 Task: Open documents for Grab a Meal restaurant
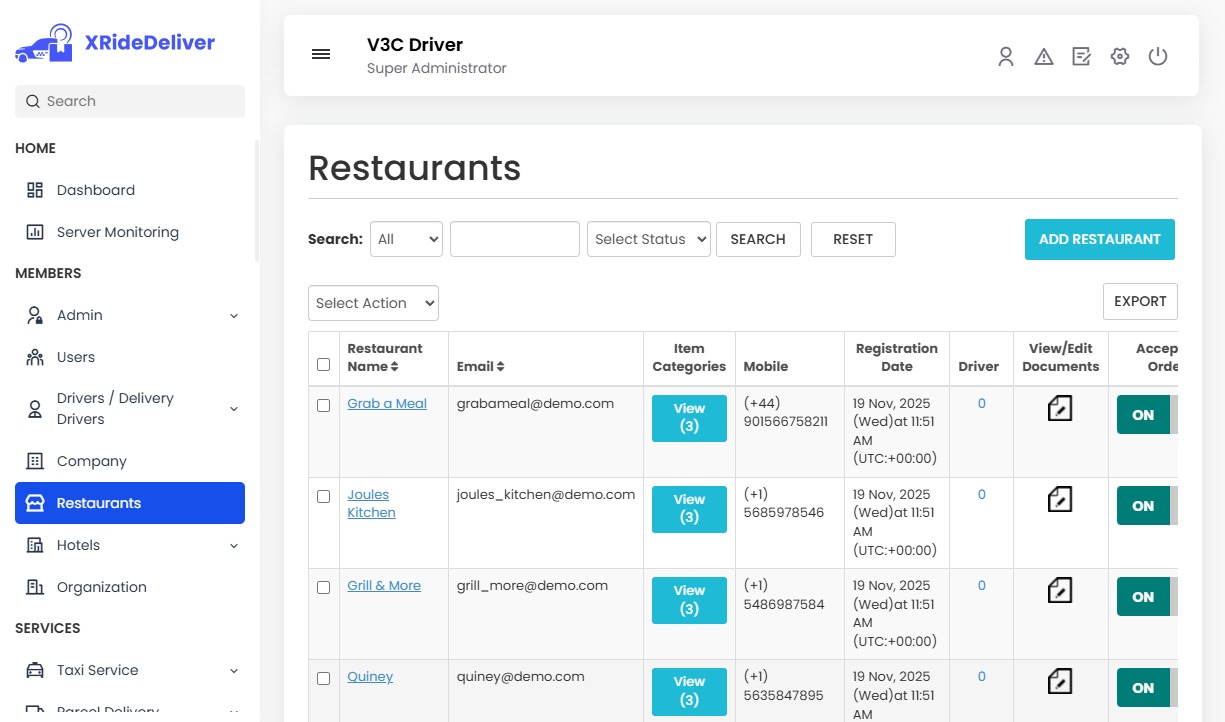pyautogui.click(x=1059, y=408)
